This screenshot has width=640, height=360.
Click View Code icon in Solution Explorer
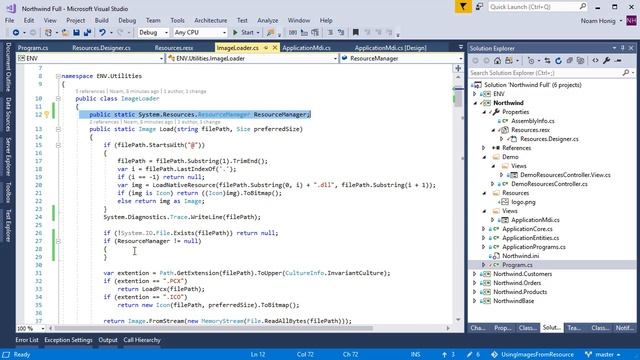coord(595,60)
